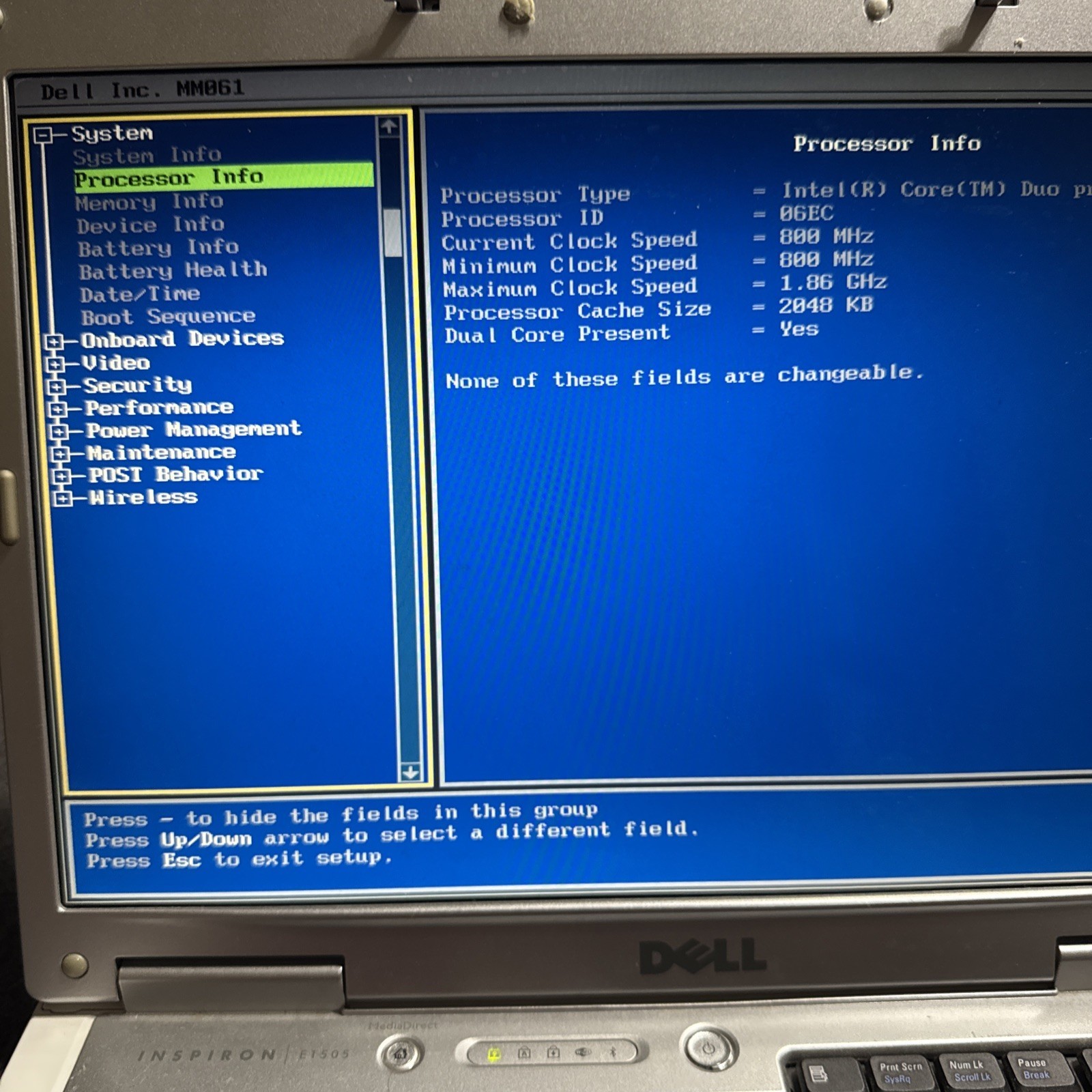Select System Info entry
Image resolution: width=1092 pixels, height=1092 pixels.
(147, 156)
